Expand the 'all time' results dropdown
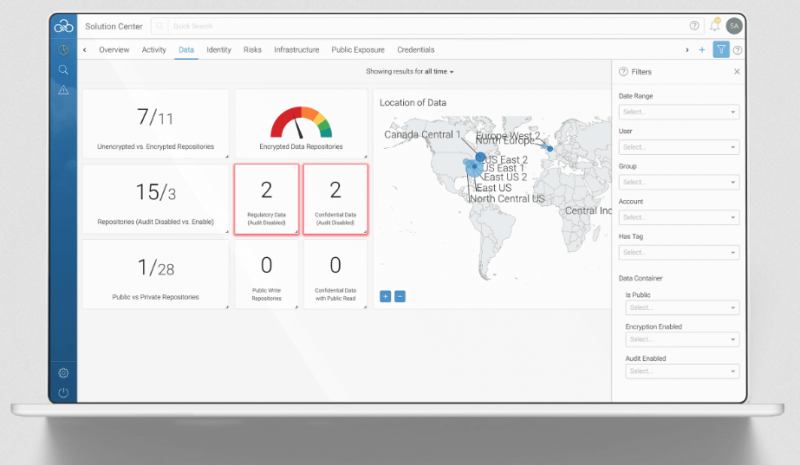Viewport: 800px width, 465px height. (x=438, y=72)
